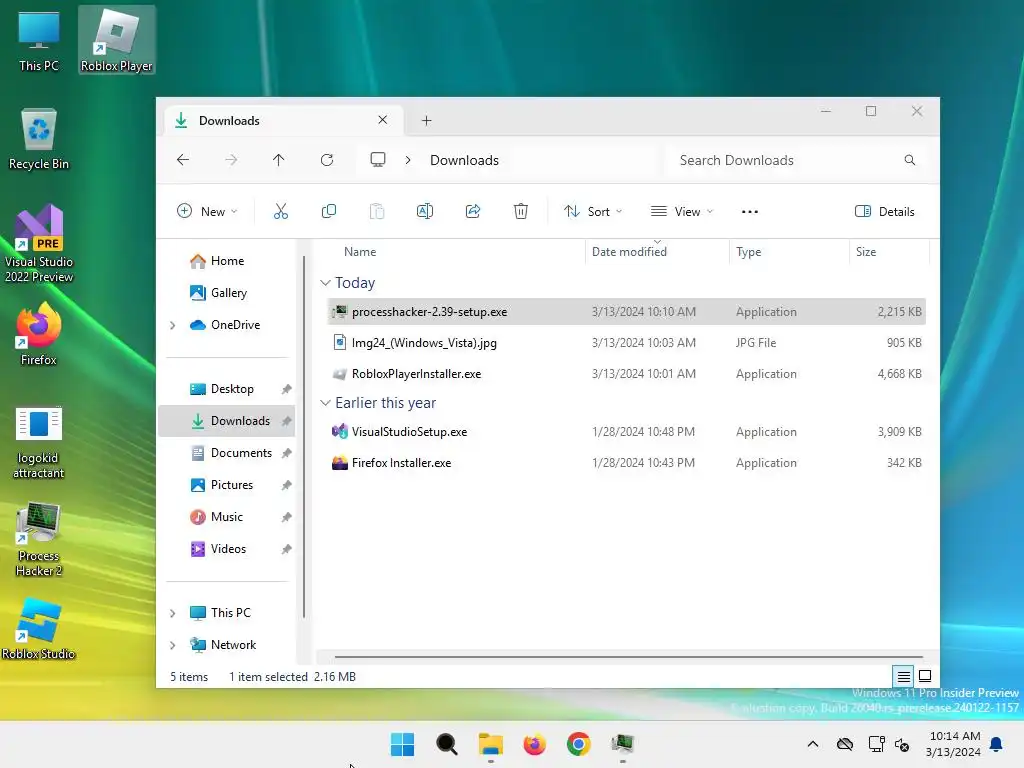Open Gallery in the navigation pane
This screenshot has height=768, width=1024.
(x=226, y=293)
